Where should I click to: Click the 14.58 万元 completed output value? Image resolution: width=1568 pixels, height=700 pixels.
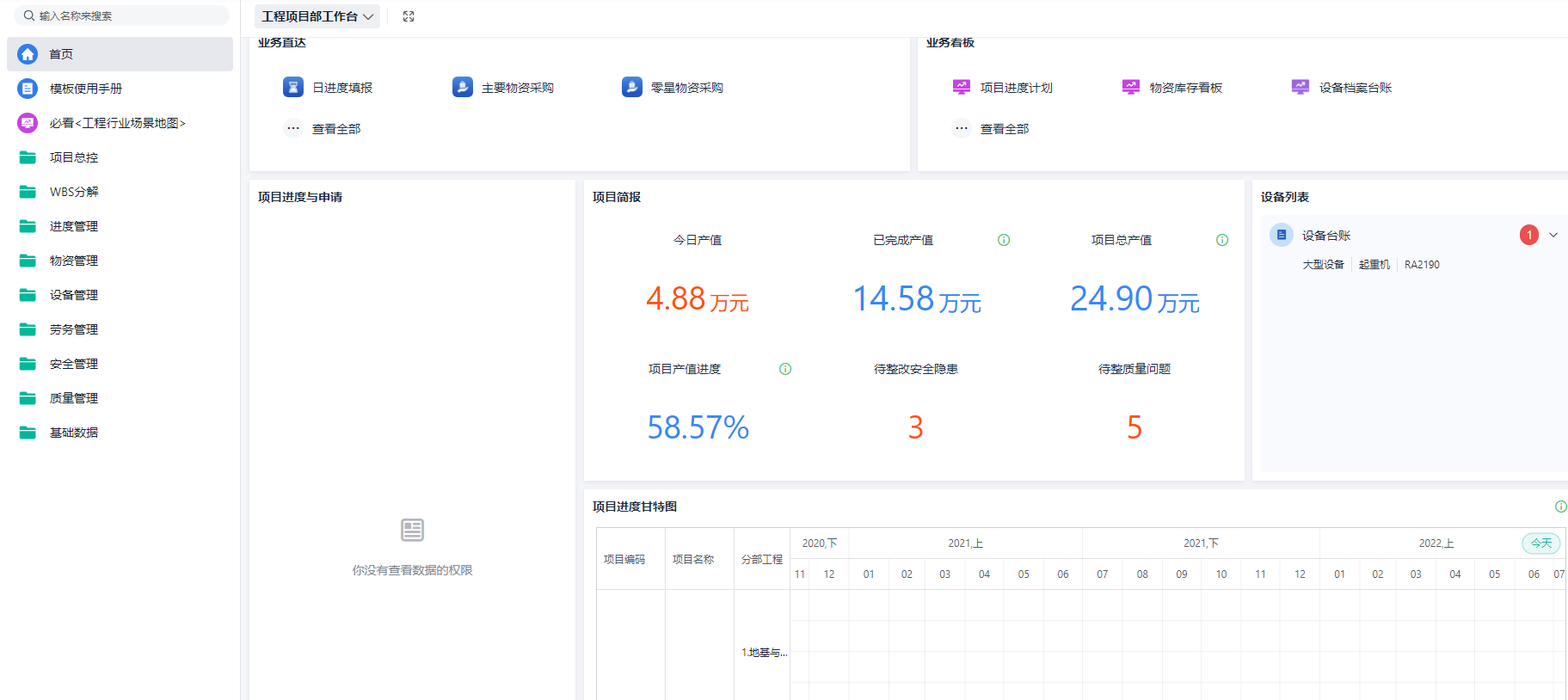pyautogui.click(x=917, y=299)
